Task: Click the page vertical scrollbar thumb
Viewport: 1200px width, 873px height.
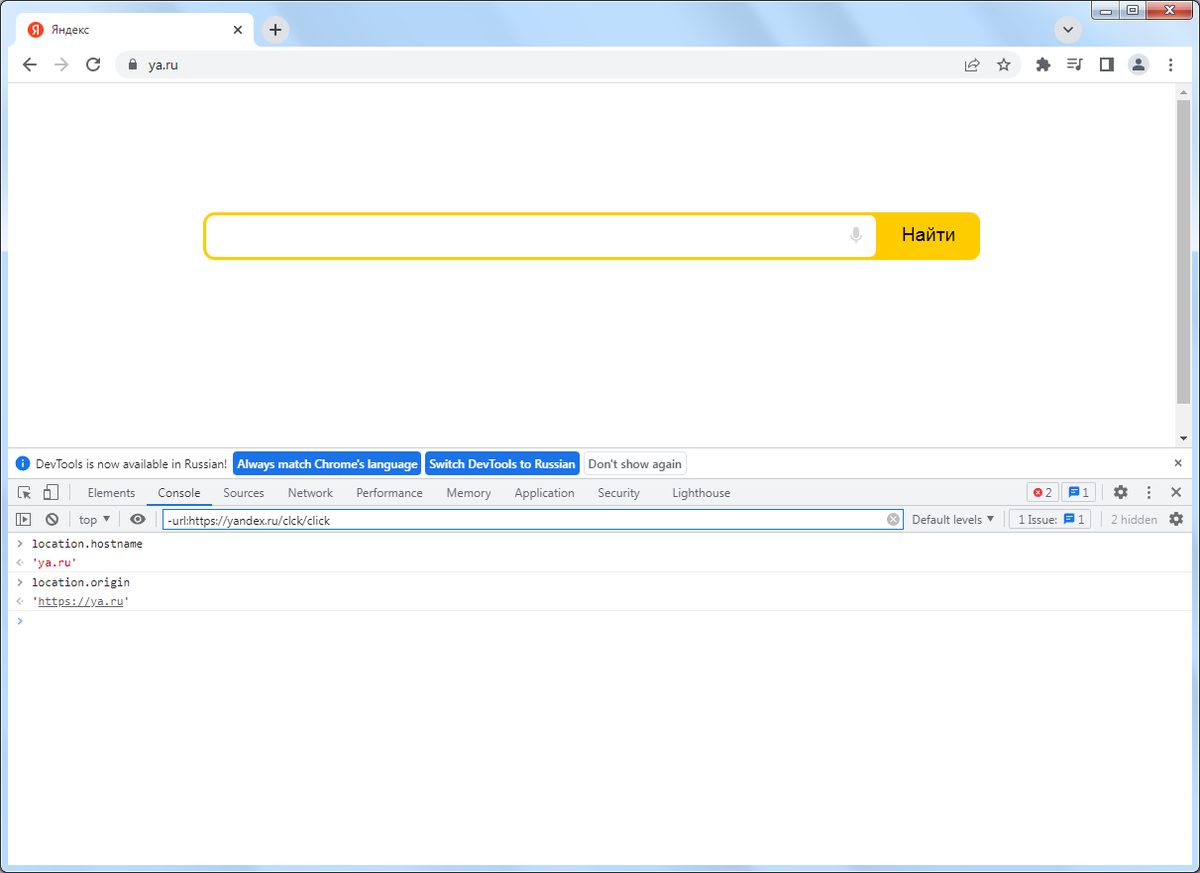Action: pyautogui.click(x=1183, y=252)
